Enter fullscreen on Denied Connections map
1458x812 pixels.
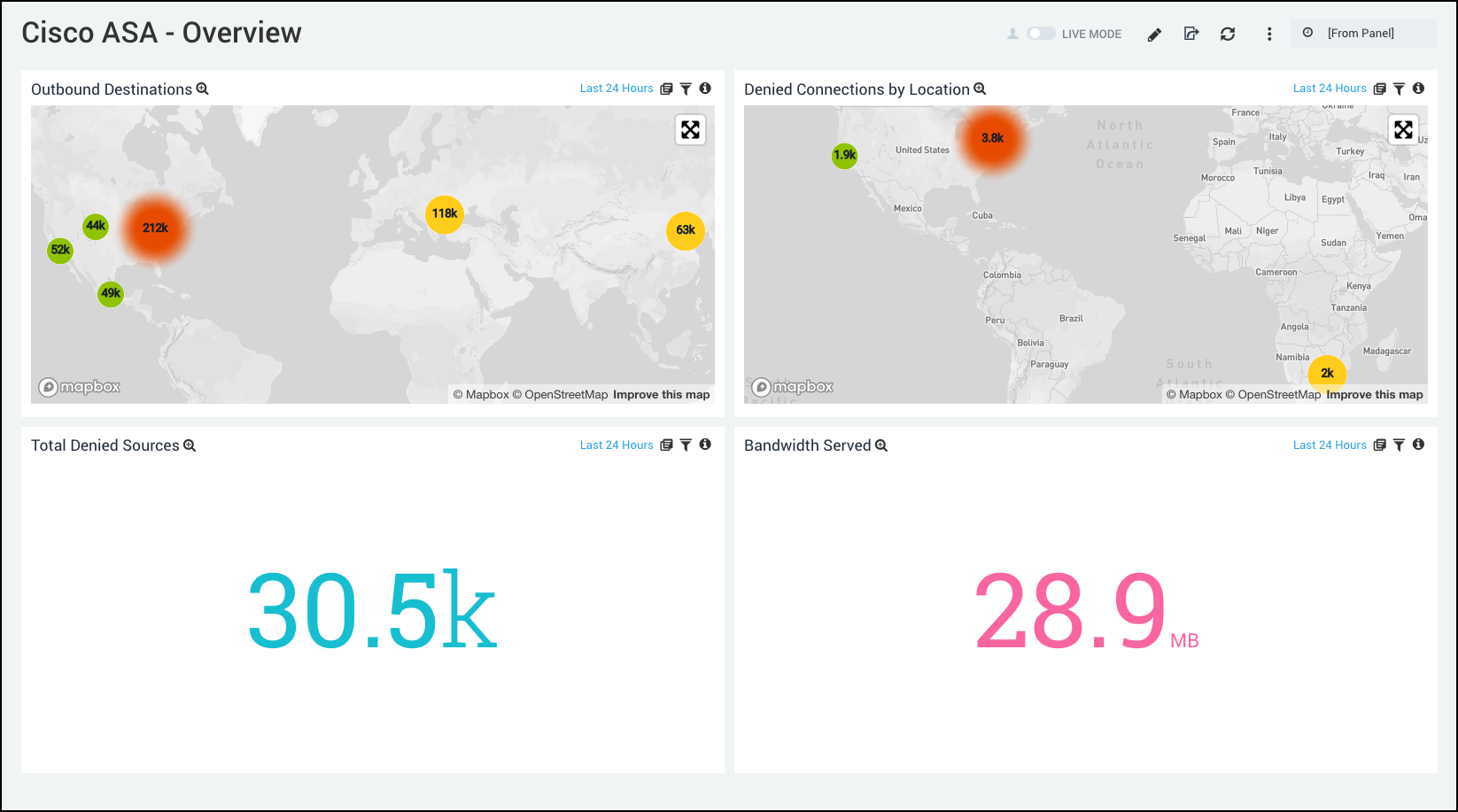(x=1404, y=129)
